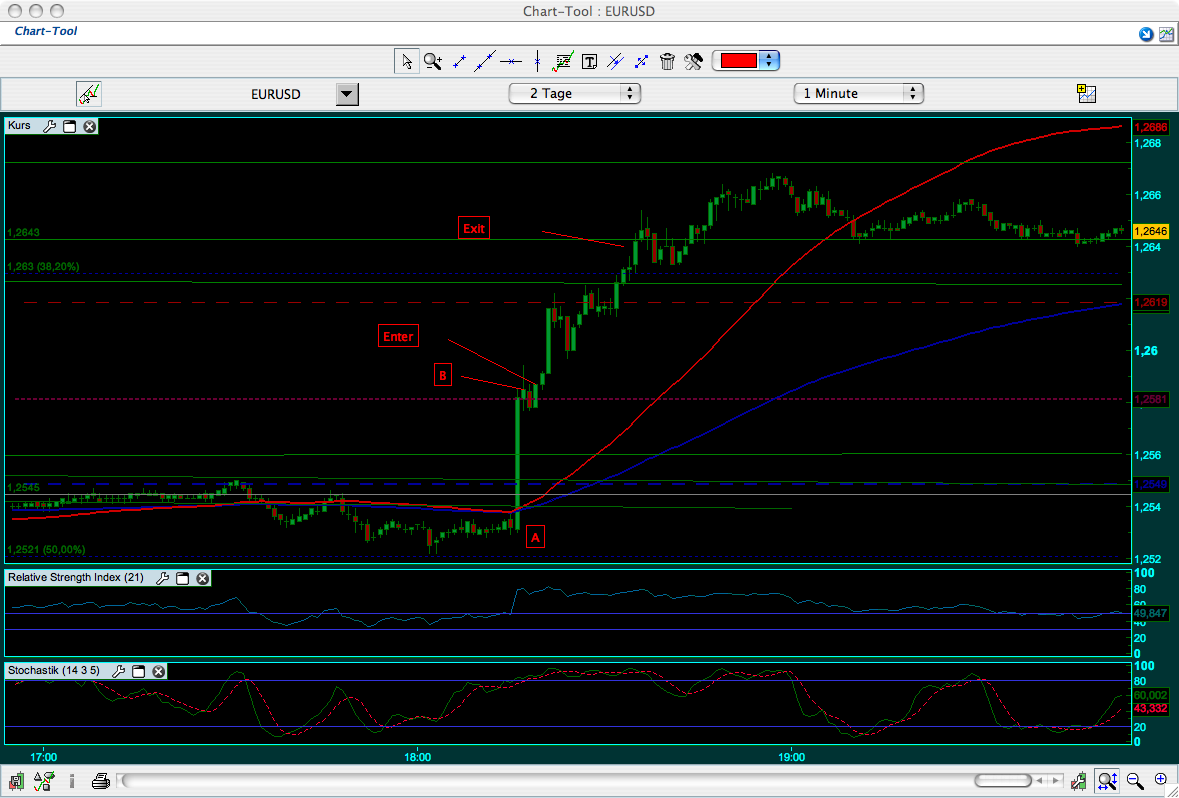Select the 'Enter' annotation label on chart
This screenshot has width=1179, height=798.
pyautogui.click(x=399, y=335)
